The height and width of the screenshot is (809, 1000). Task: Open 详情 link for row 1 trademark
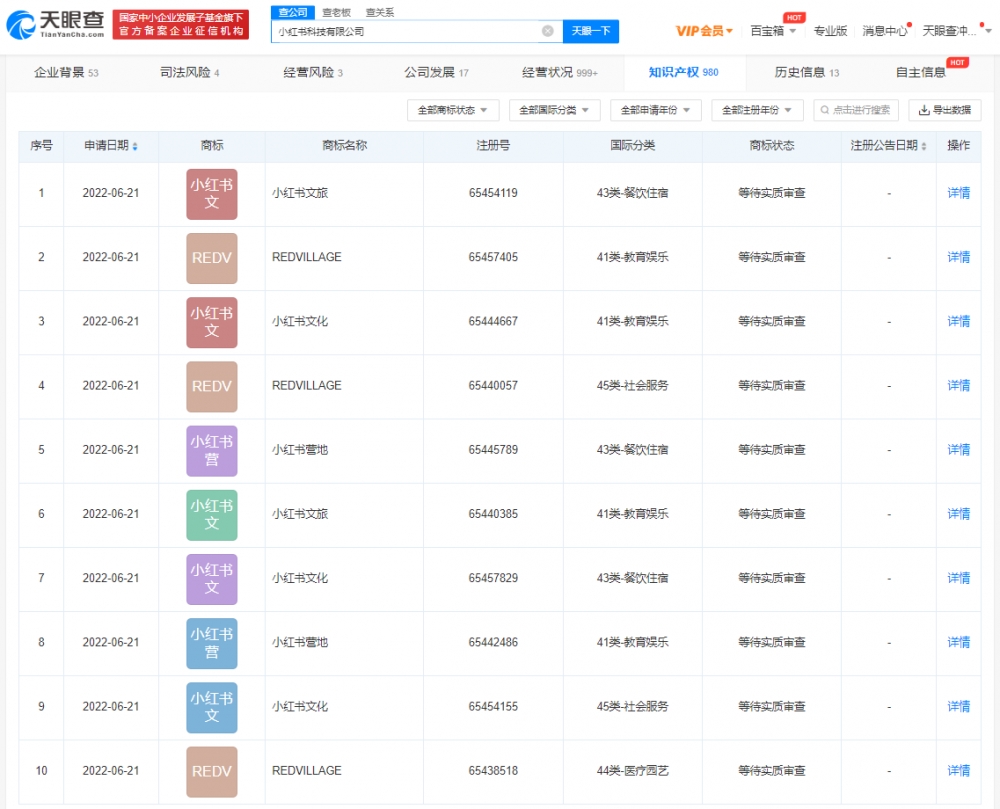coord(958,193)
